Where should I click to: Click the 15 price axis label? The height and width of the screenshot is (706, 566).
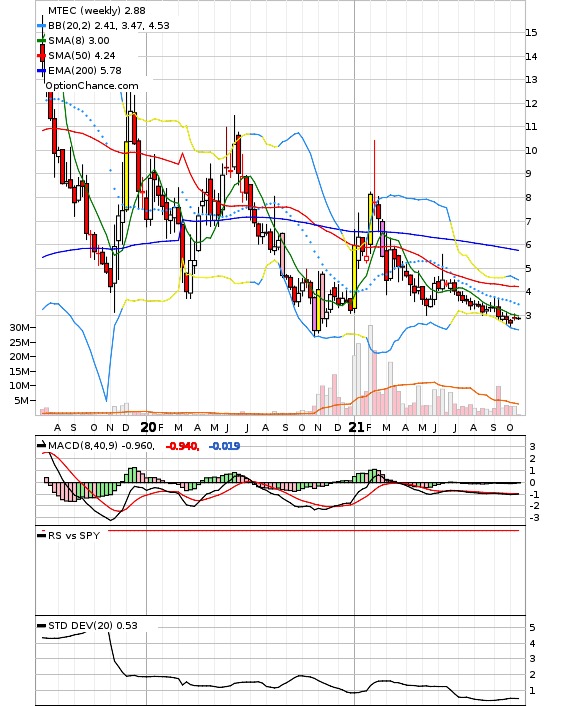(531, 32)
